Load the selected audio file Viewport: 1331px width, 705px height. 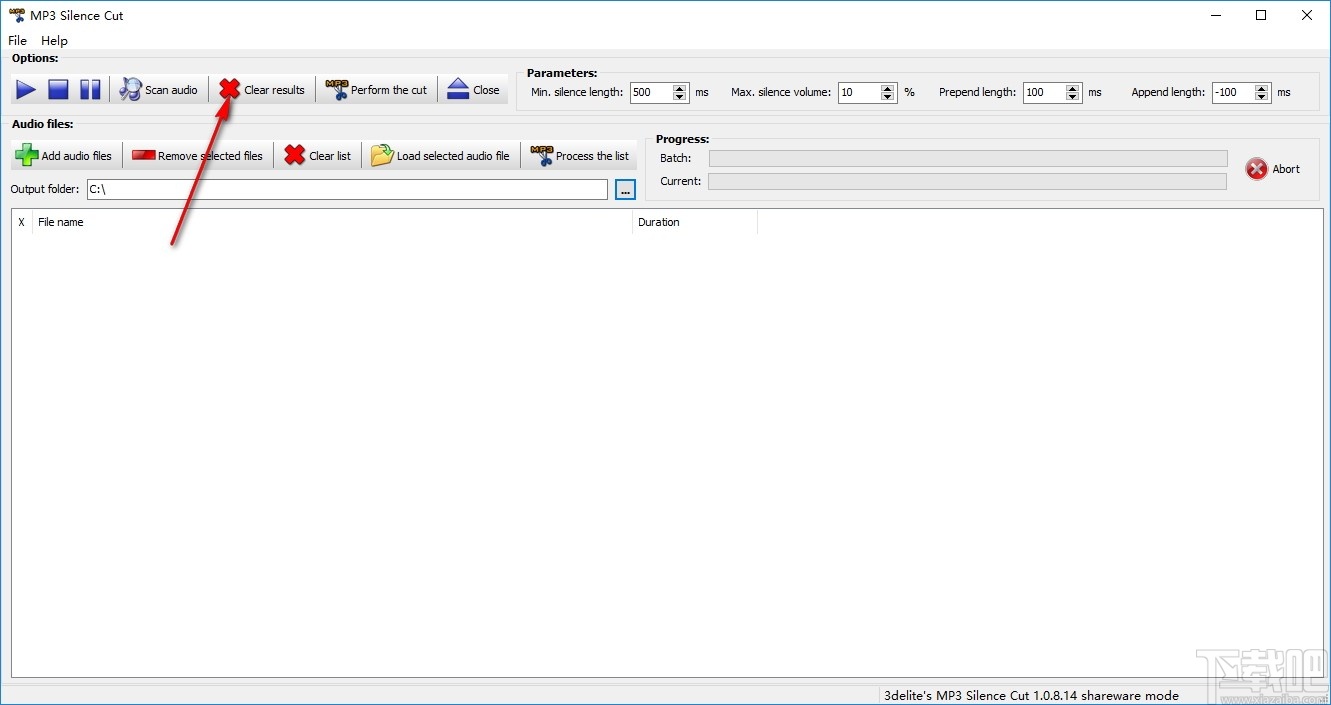440,156
